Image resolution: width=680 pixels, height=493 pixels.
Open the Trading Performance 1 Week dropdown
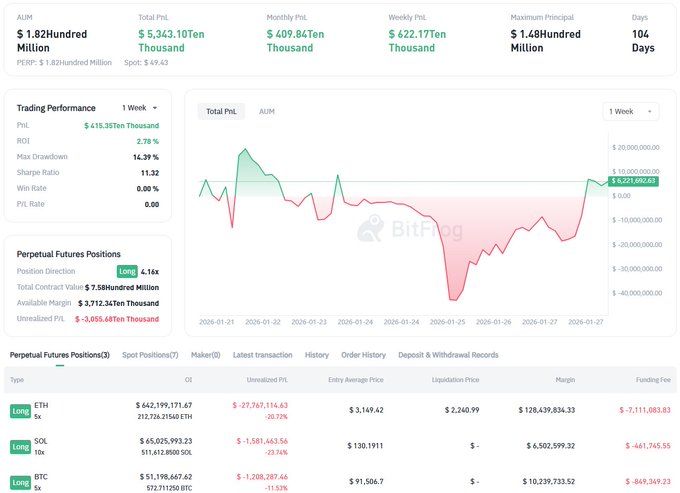[x=139, y=108]
